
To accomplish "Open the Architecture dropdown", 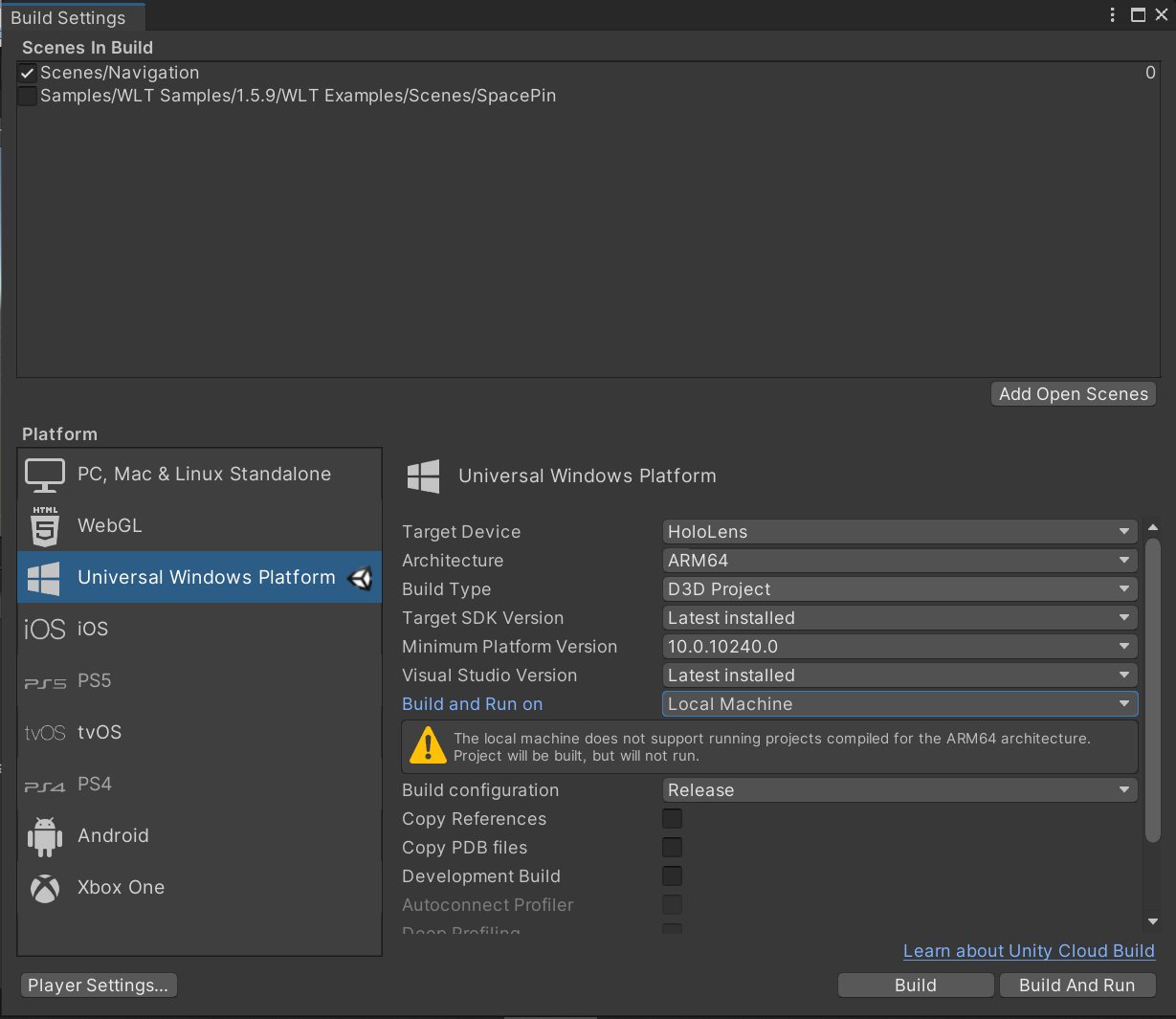I will (898, 561).
